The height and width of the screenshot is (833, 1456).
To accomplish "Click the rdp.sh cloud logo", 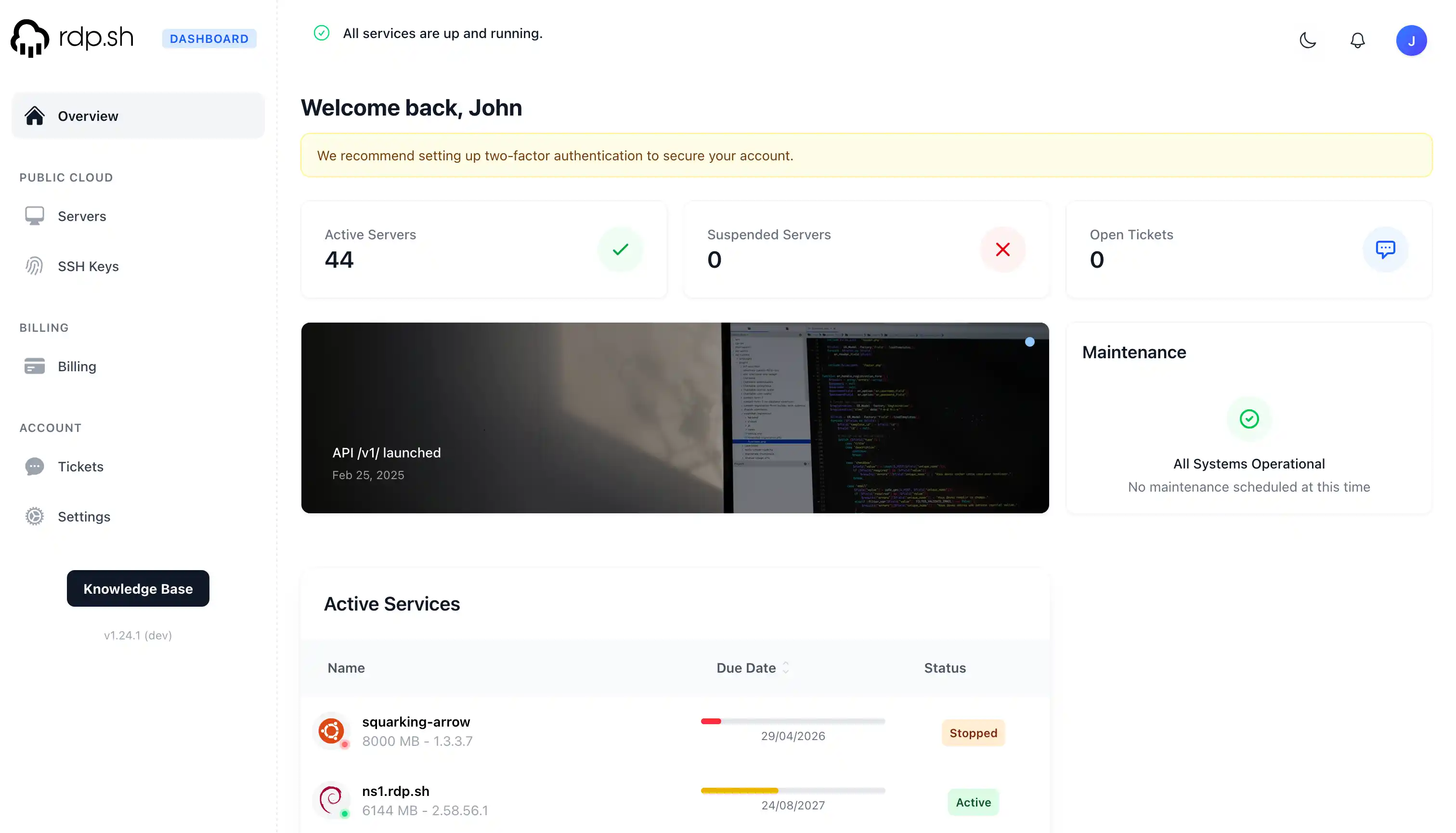I will 30,39.
